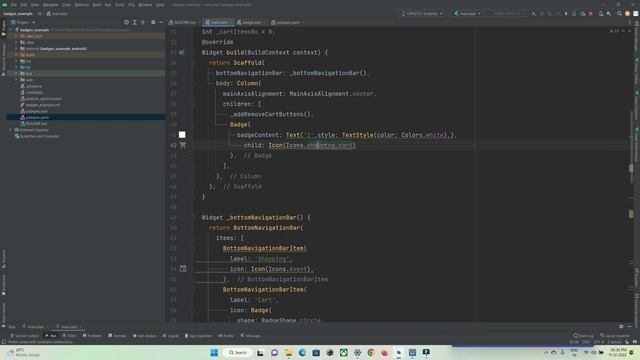Viewport: 640px width, 360px height.
Task: Open the Event Log button in status bar
Action: 583,336
